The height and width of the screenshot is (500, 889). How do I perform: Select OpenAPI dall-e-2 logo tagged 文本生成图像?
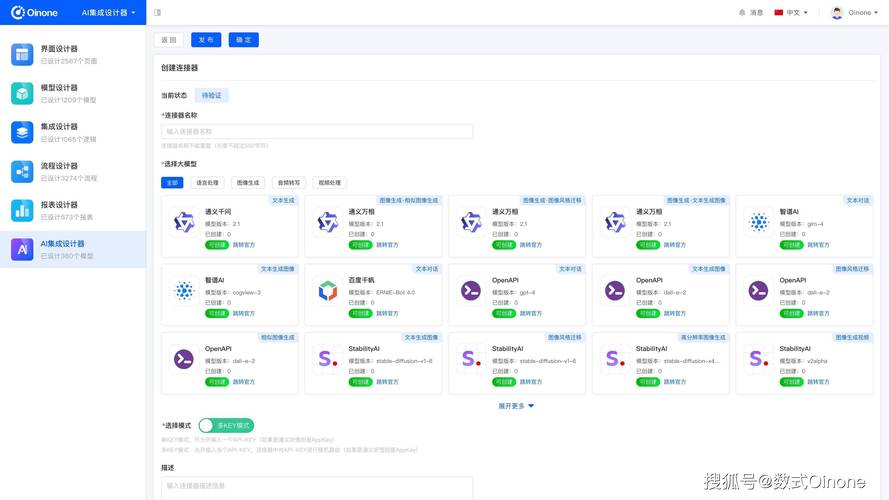point(615,291)
